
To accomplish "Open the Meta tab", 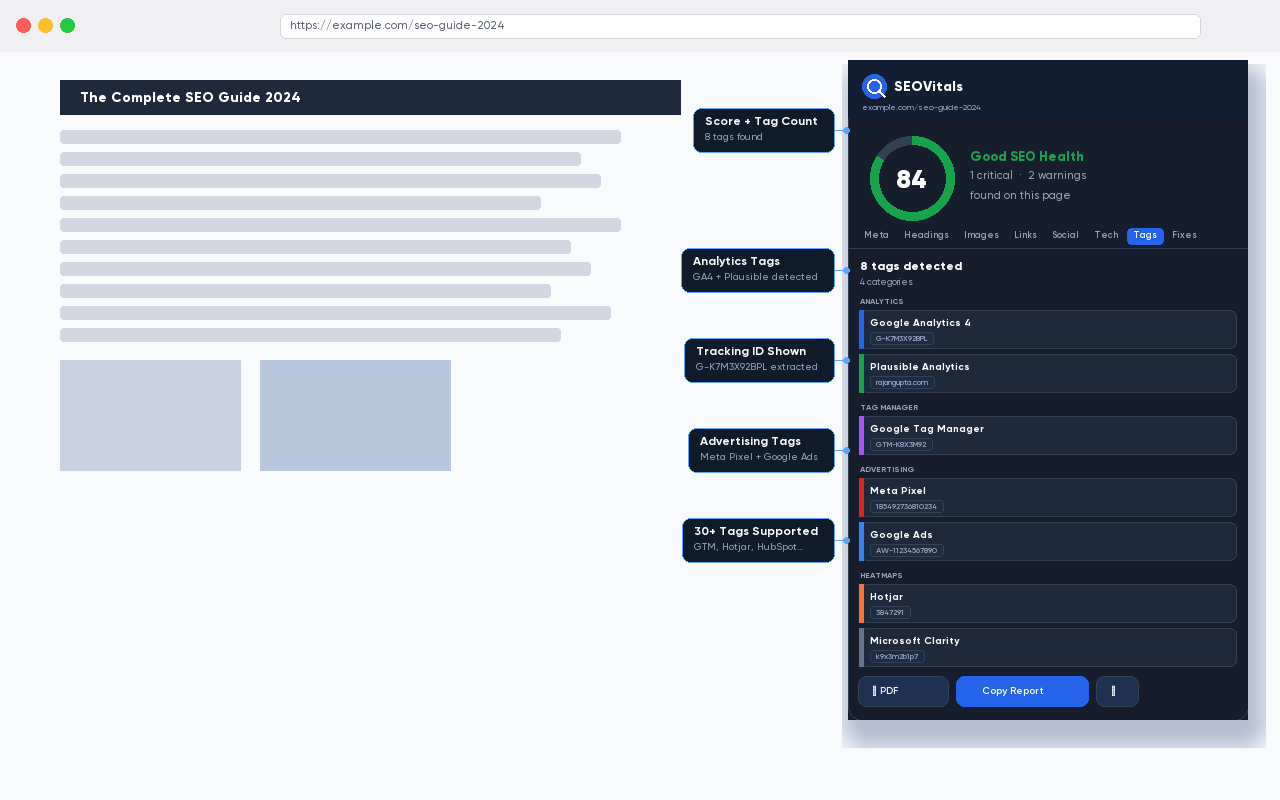I will point(877,236).
